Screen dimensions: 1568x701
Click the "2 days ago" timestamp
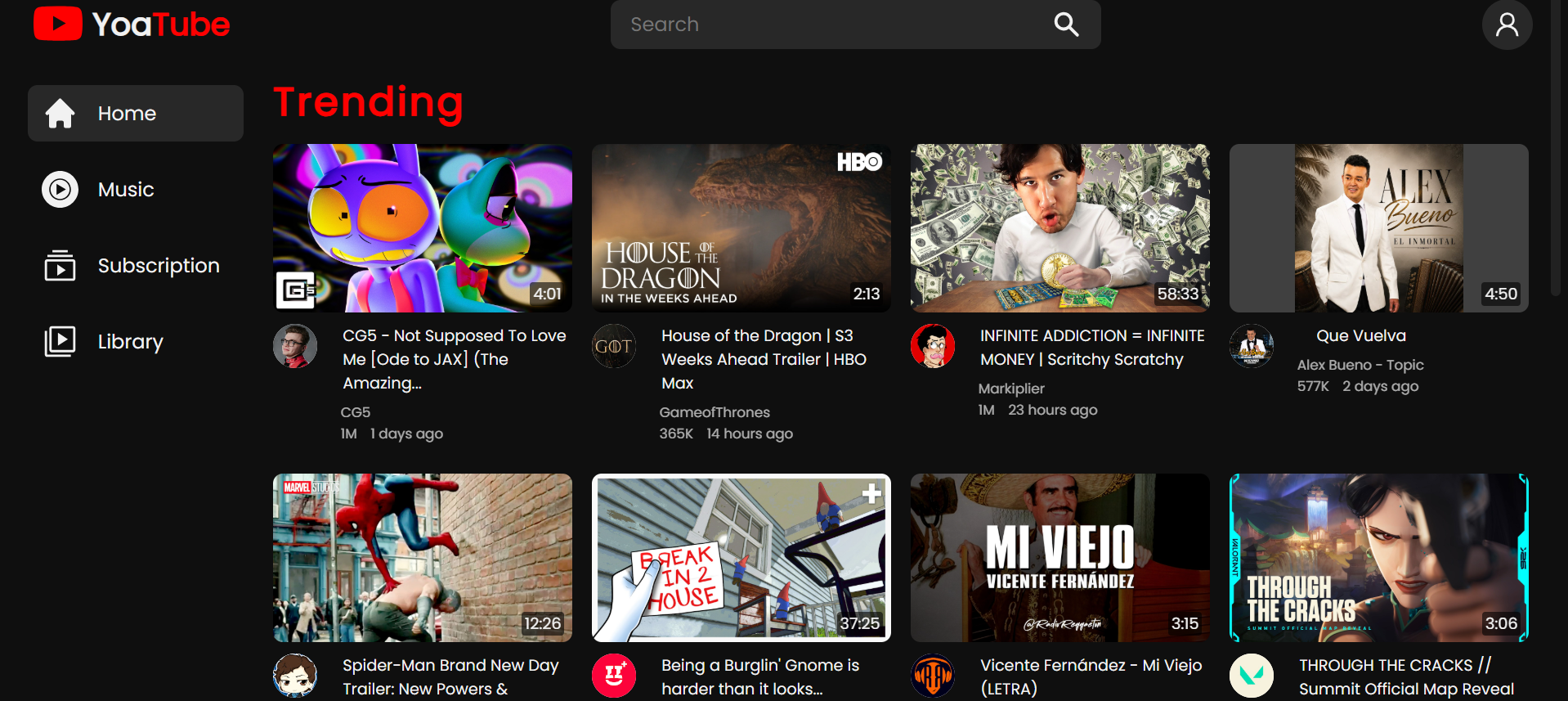click(x=1381, y=386)
